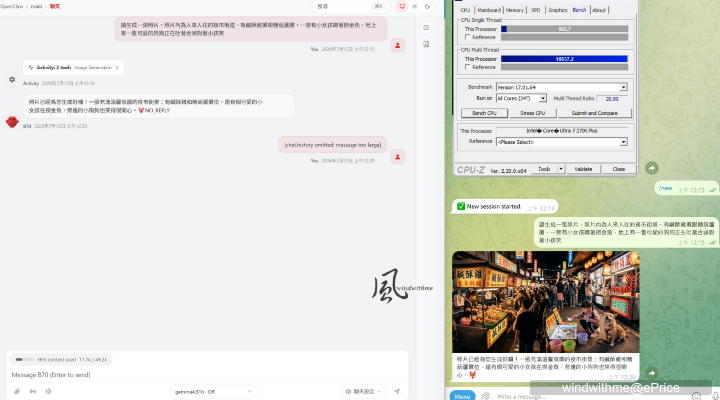This screenshot has height=400, width=720.
Task: Click the attach file paperclip in OpenClaw composer
Action: tap(17, 391)
